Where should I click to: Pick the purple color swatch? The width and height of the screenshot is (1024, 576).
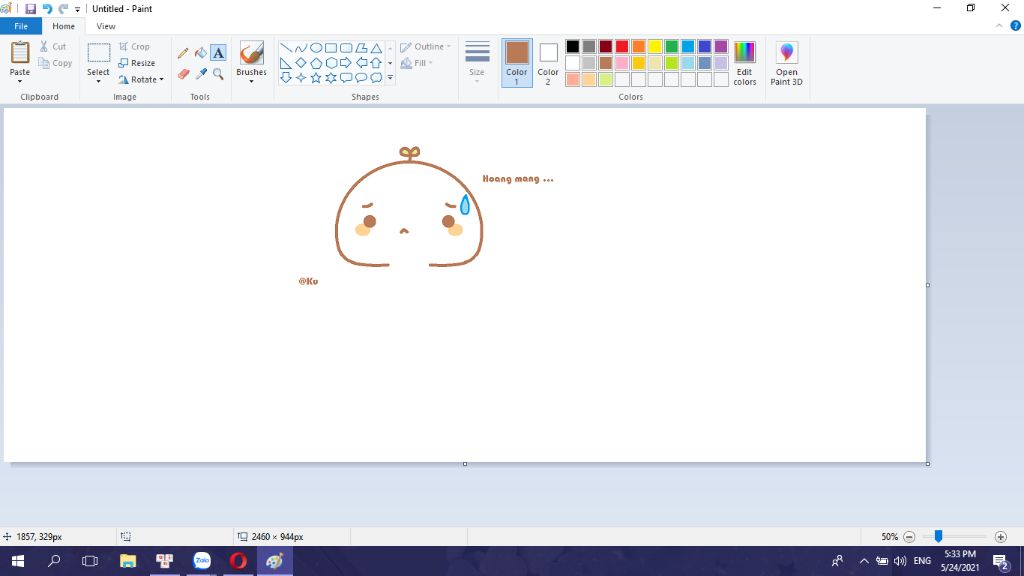tap(721, 46)
